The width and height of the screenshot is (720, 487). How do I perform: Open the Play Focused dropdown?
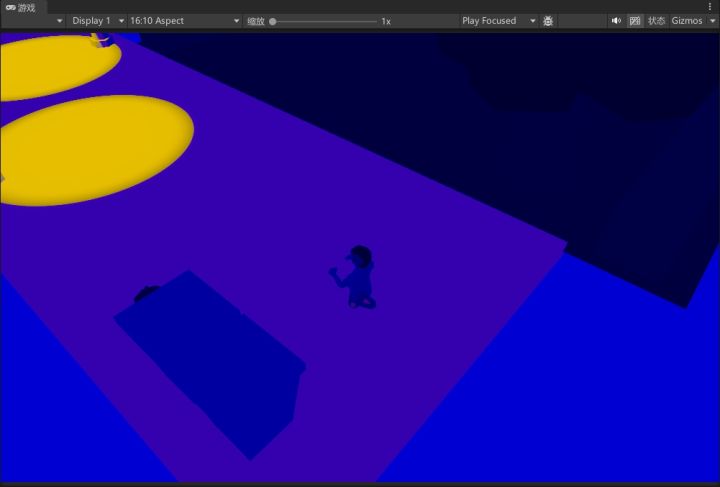(x=498, y=21)
